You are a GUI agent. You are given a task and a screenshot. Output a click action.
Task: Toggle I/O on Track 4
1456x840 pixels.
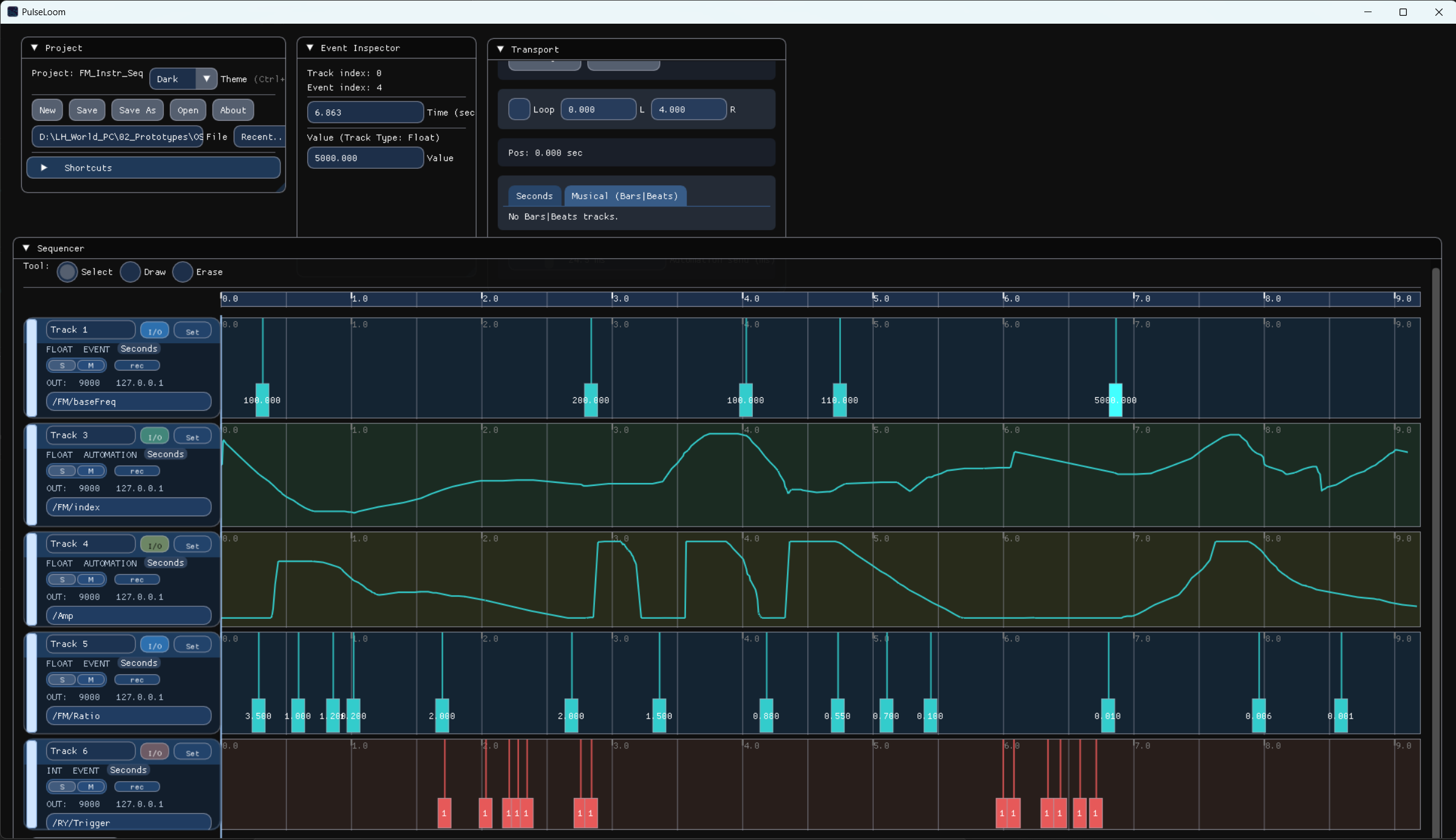[155, 545]
